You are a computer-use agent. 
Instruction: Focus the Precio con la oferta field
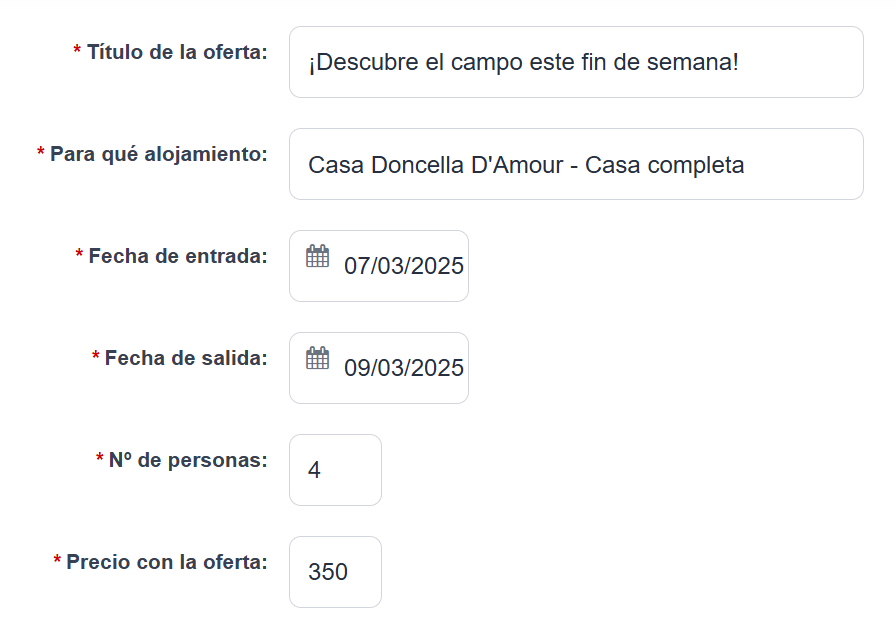click(335, 572)
